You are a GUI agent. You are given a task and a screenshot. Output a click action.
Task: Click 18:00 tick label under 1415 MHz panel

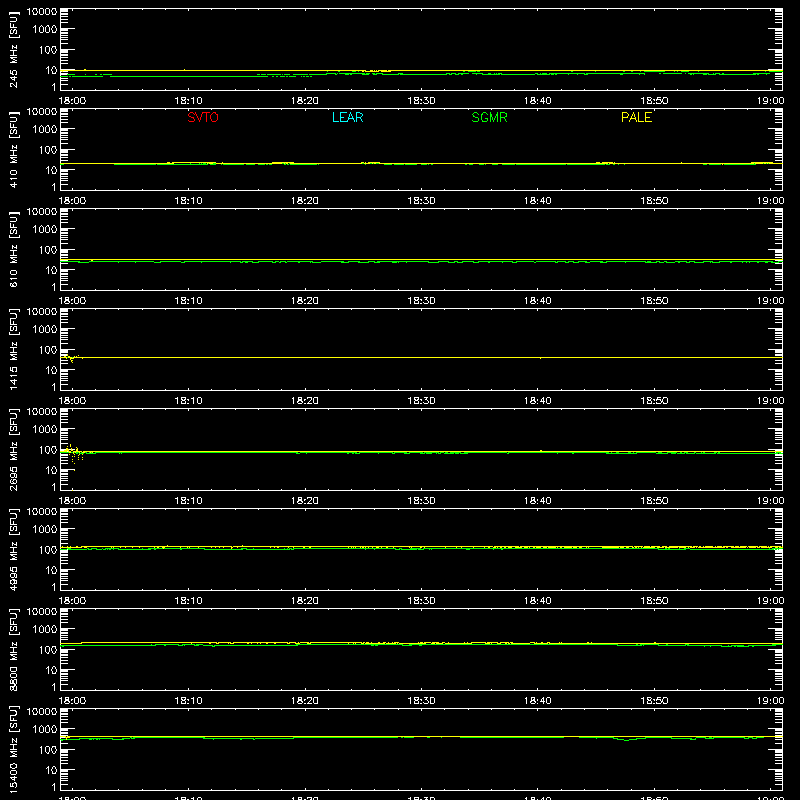point(72,401)
